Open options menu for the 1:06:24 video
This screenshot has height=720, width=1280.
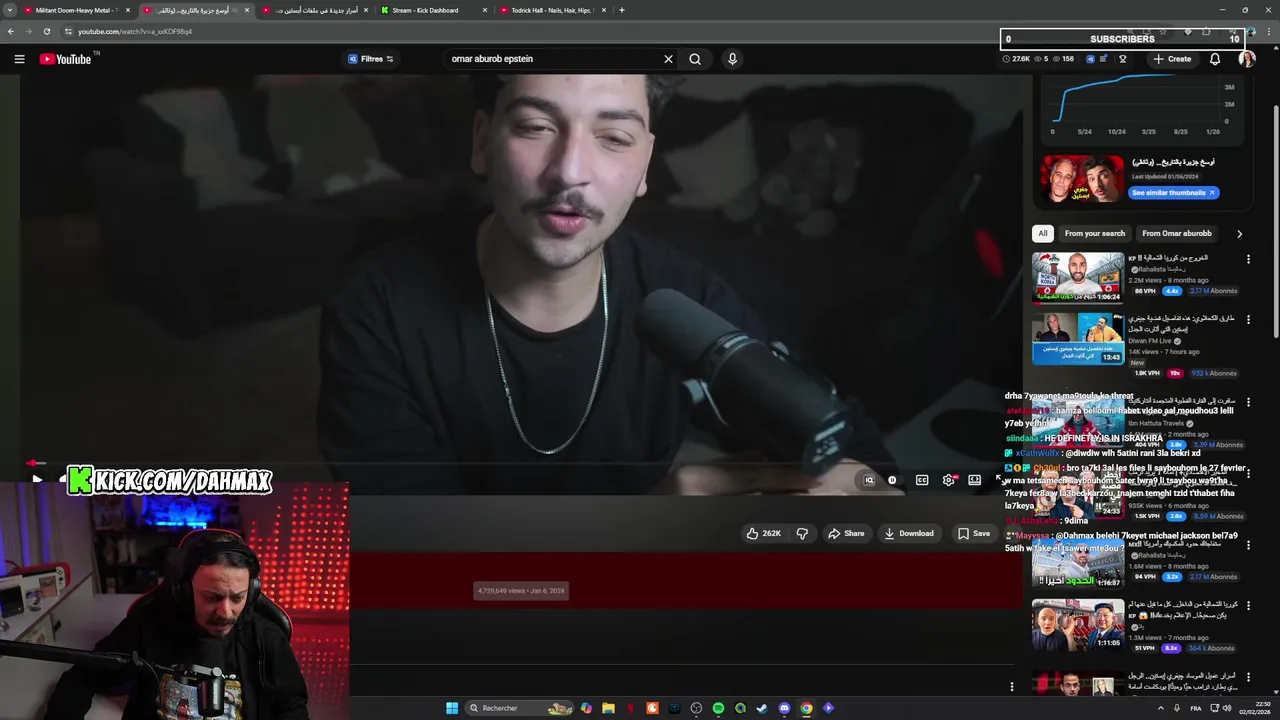tap(1248, 259)
